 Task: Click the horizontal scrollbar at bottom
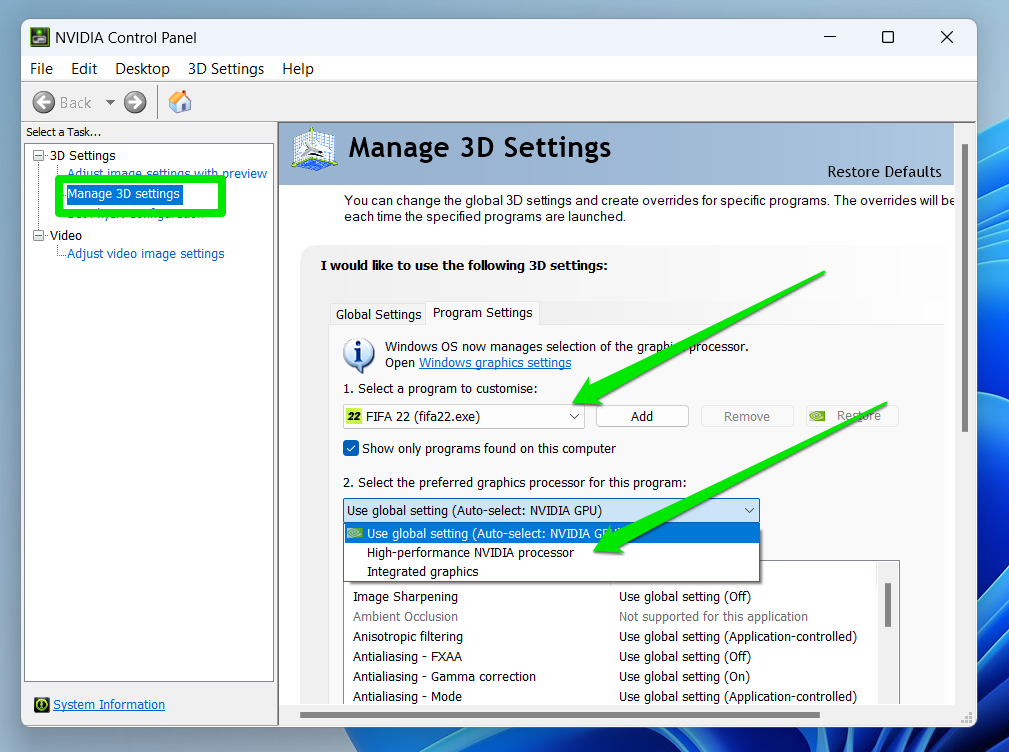pyautogui.click(x=560, y=715)
